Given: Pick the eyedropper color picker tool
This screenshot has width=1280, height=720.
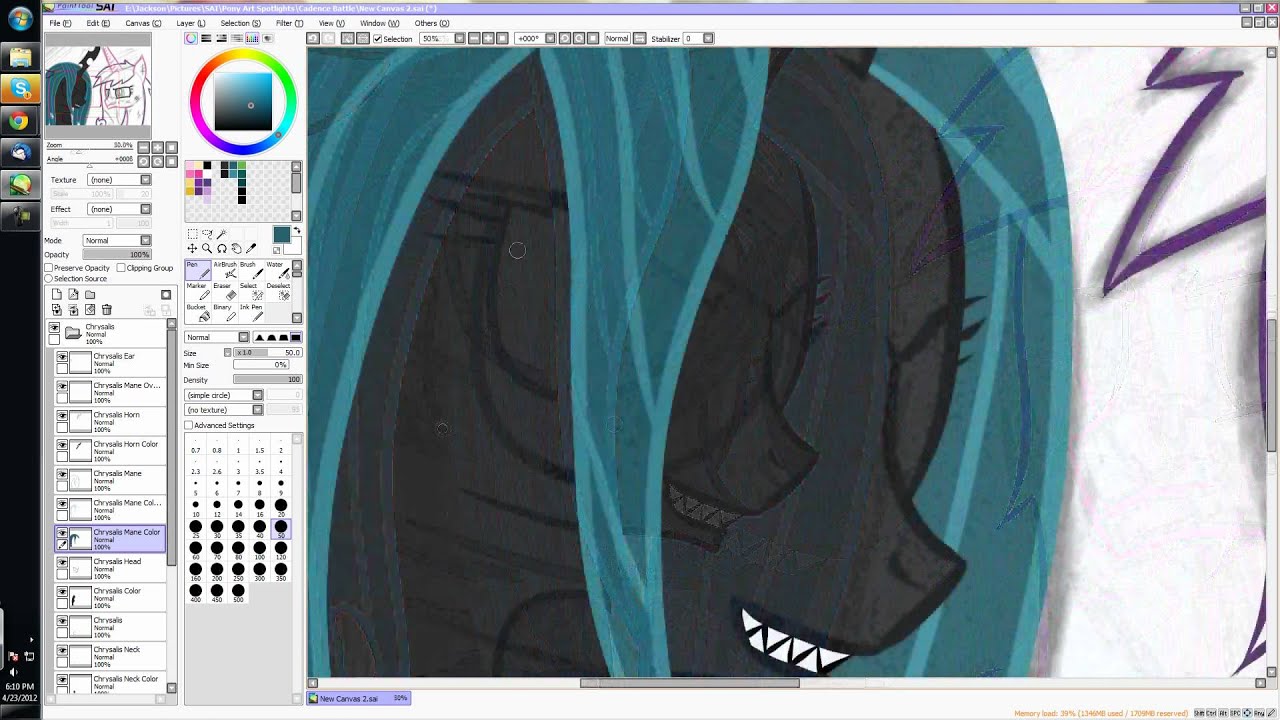Looking at the screenshot, I should point(251,248).
